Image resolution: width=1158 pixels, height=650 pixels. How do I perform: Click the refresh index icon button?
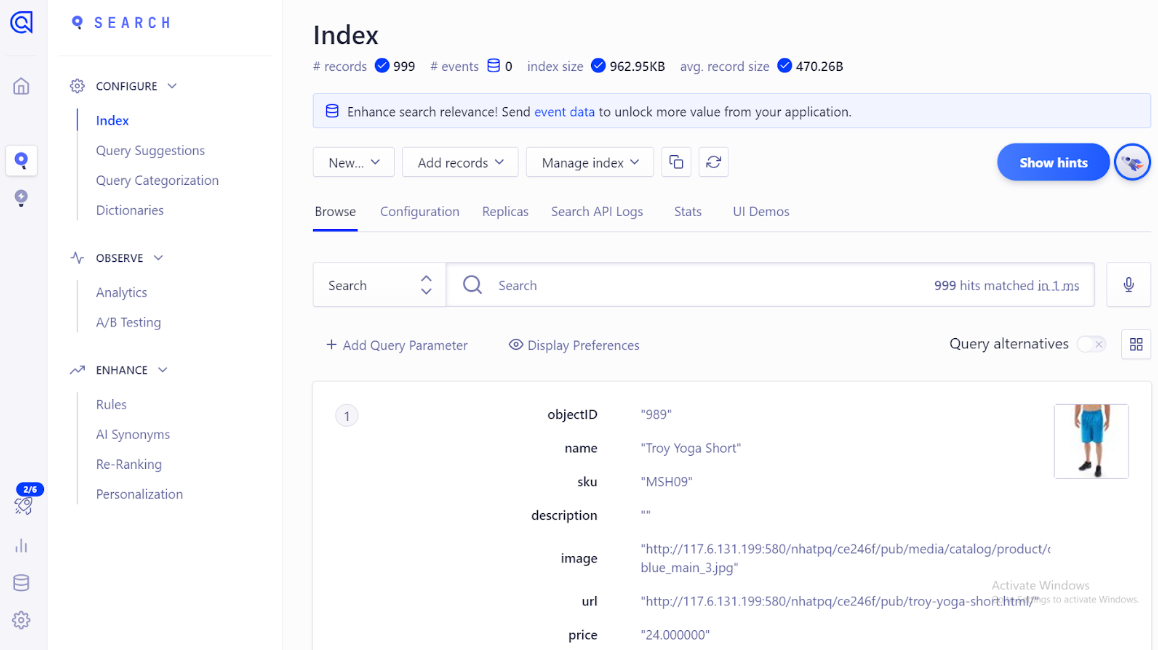point(713,162)
